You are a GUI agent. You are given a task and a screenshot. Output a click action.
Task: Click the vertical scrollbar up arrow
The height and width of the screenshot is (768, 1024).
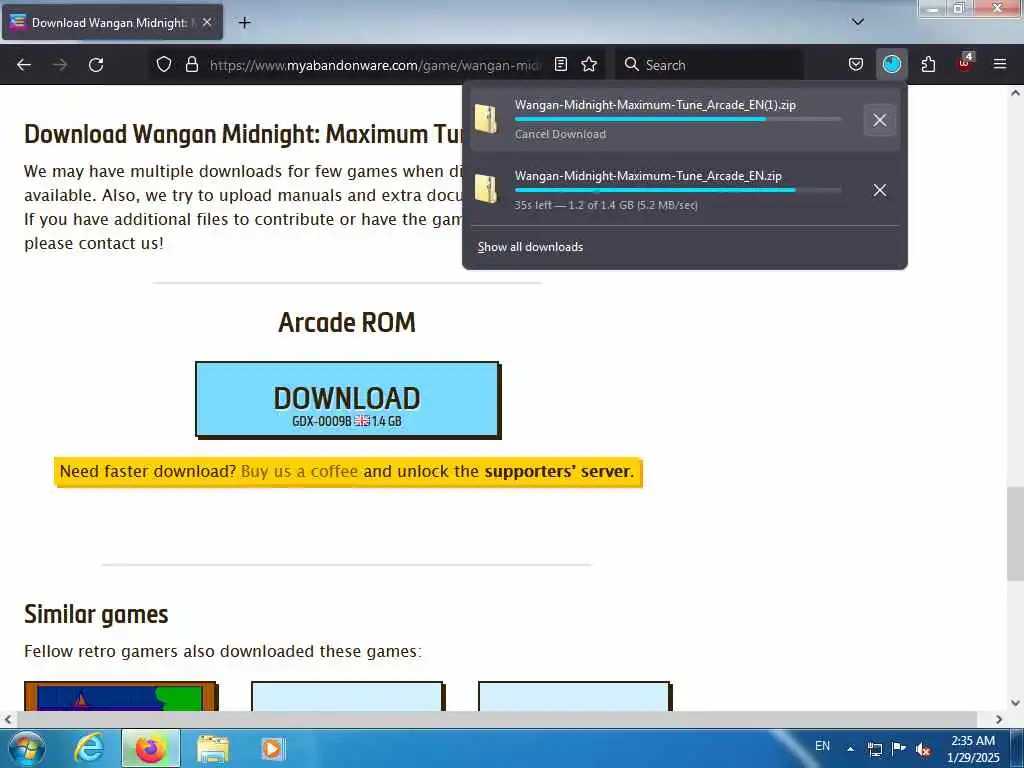pos(1015,93)
